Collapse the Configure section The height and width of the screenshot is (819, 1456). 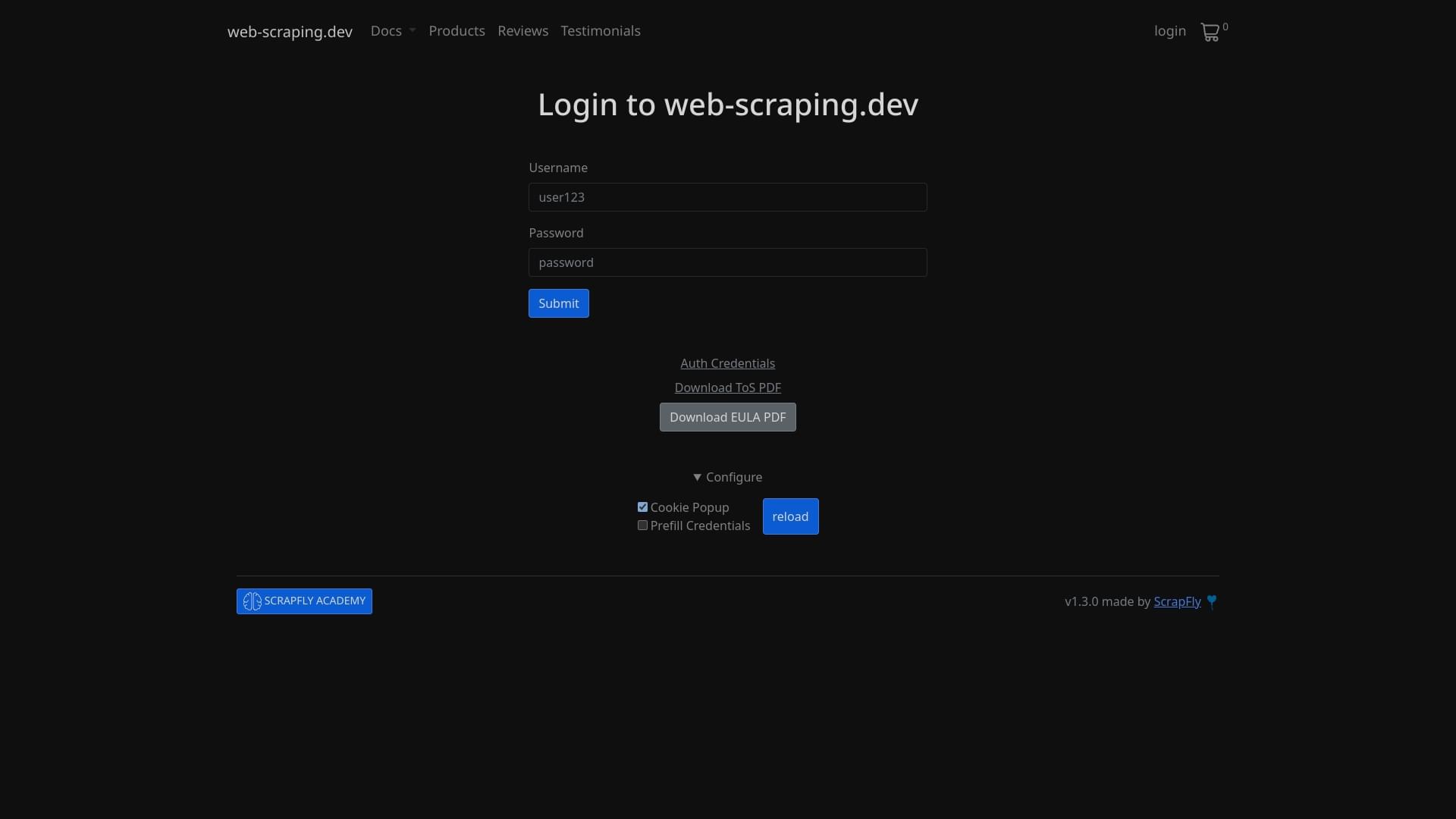(726, 477)
